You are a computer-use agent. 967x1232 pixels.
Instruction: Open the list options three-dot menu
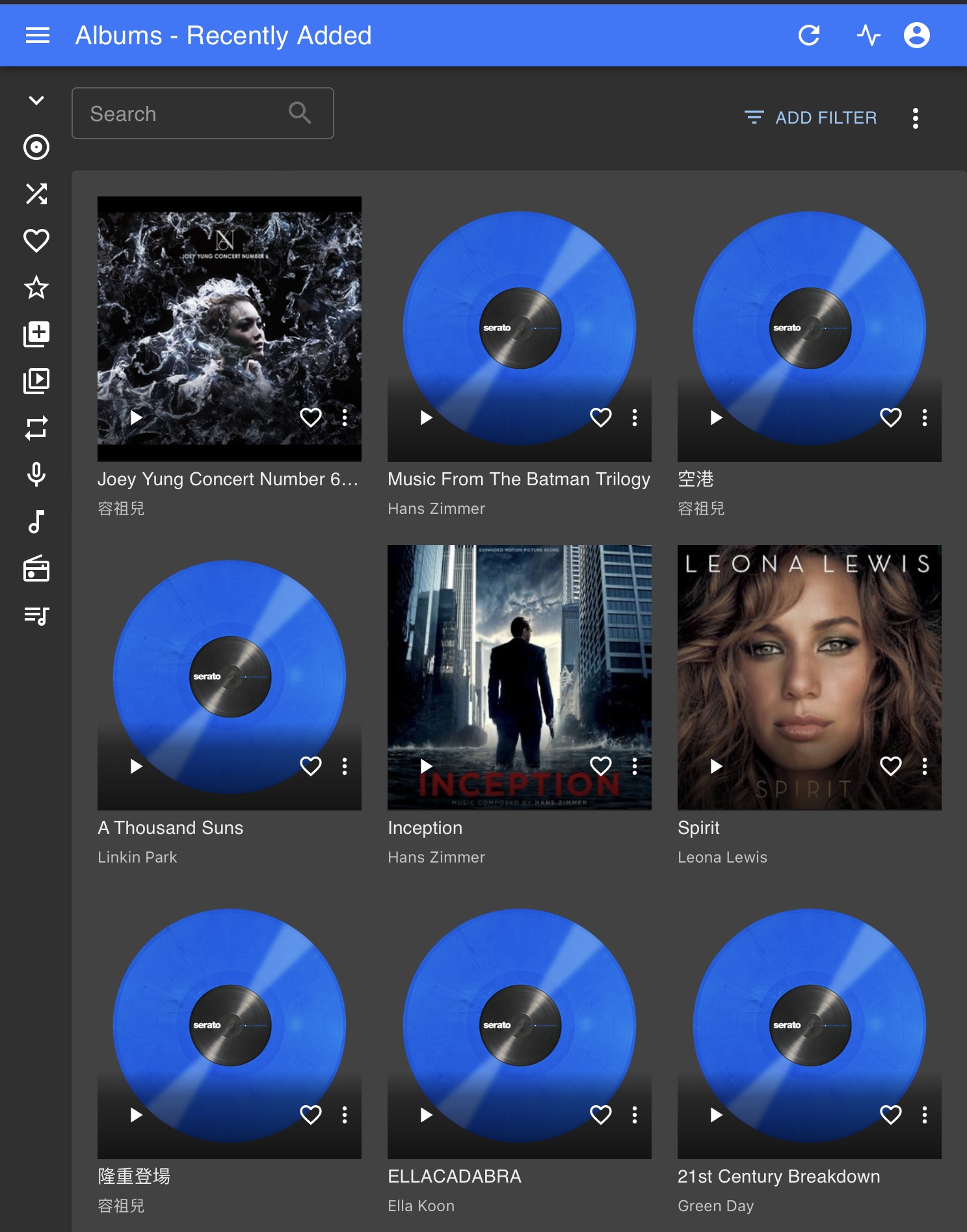click(916, 118)
